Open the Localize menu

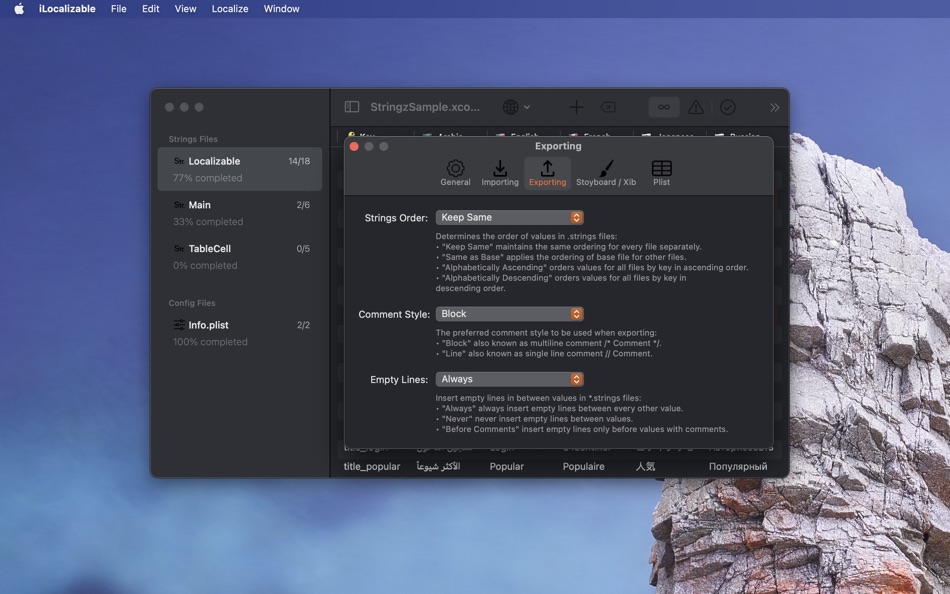230,8
